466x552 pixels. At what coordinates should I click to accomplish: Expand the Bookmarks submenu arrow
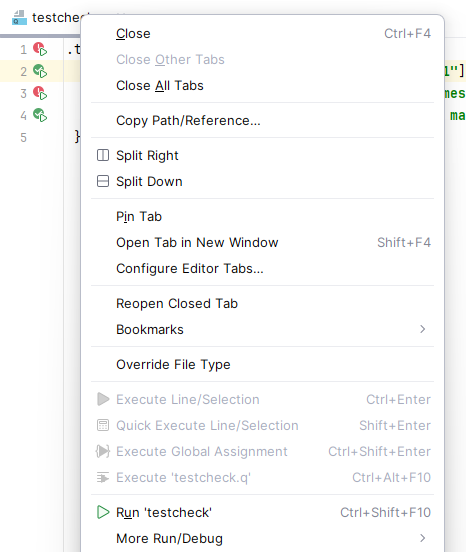click(422, 329)
